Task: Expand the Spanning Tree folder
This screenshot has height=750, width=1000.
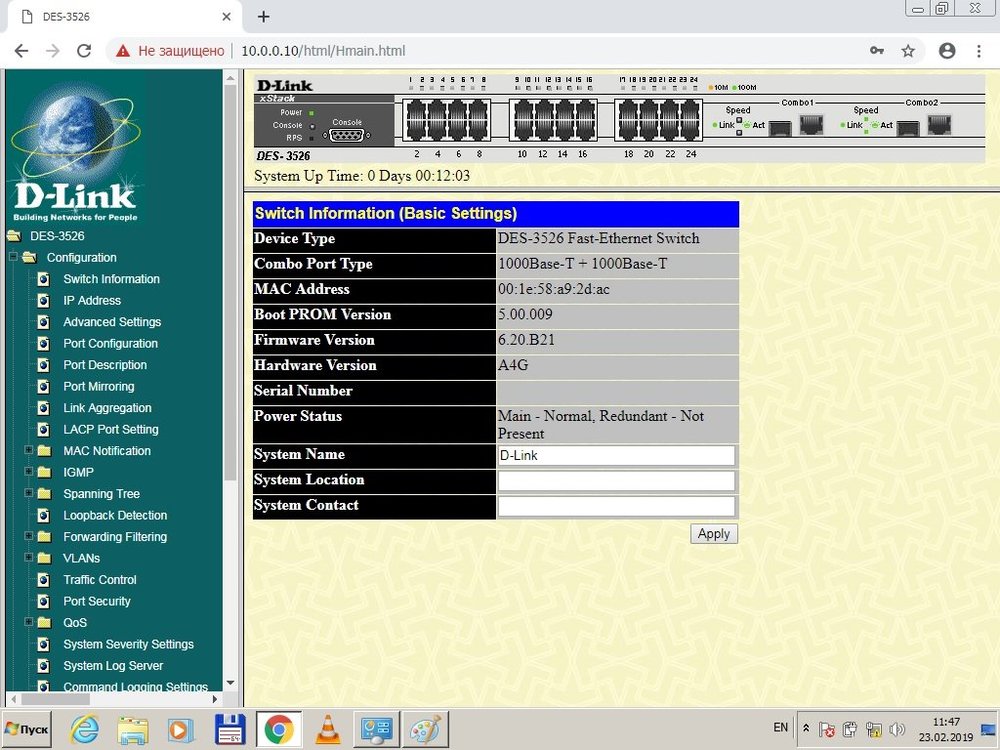Action: [x=29, y=494]
